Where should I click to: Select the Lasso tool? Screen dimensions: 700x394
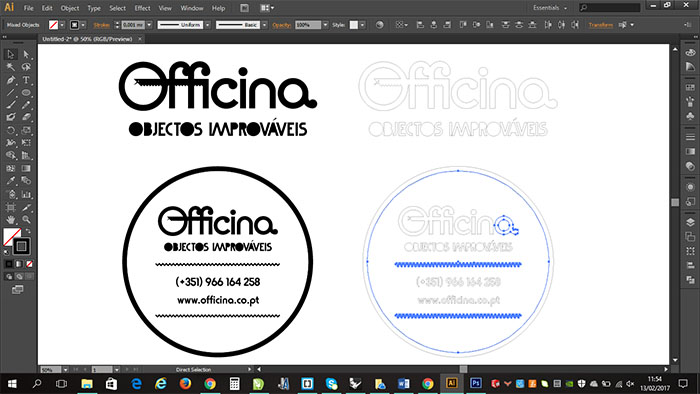pyautogui.click(x=26, y=67)
